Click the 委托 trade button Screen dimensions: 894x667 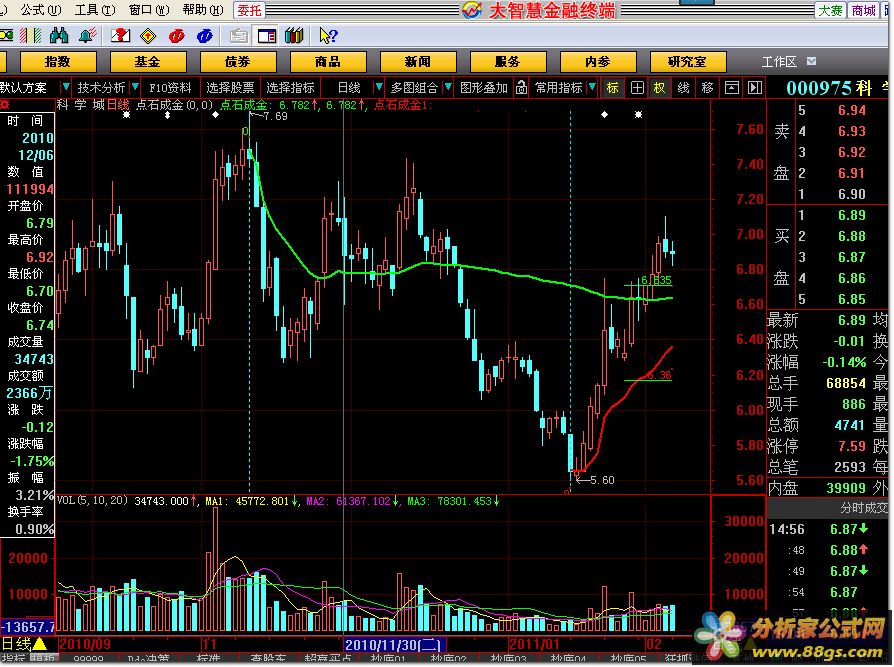[x=249, y=10]
